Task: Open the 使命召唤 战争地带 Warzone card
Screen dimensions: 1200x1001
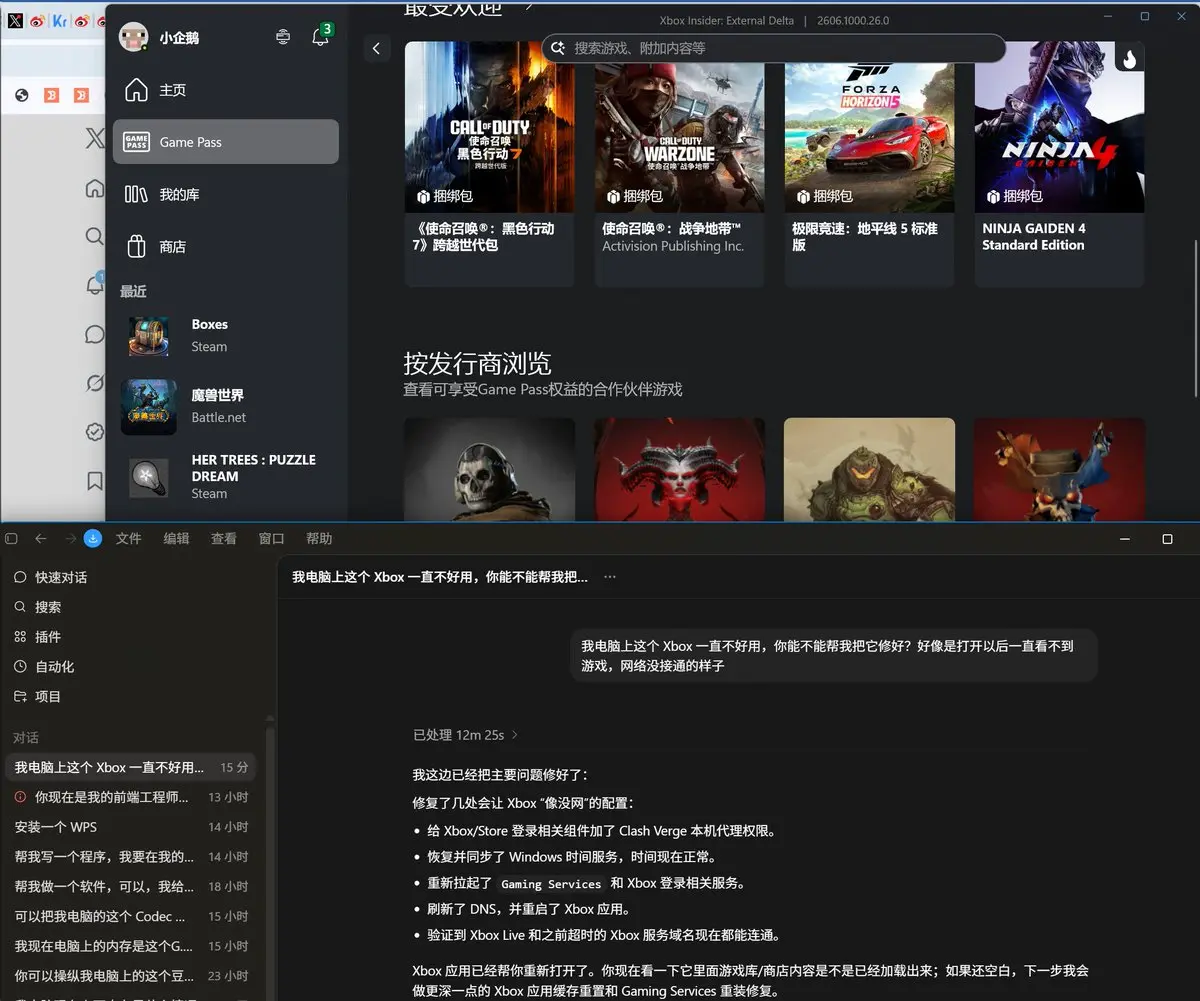Action: [679, 164]
